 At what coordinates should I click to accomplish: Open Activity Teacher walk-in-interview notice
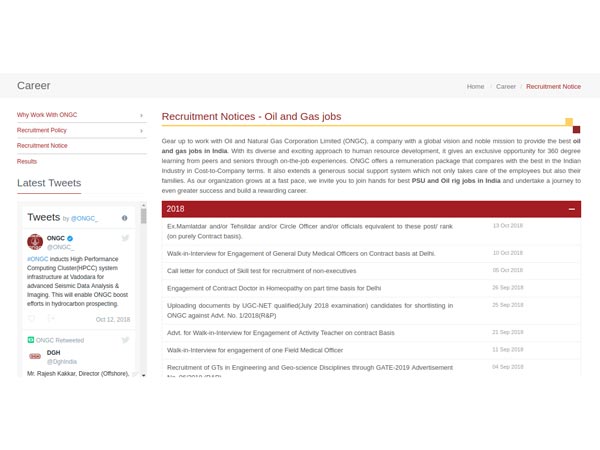click(280, 333)
